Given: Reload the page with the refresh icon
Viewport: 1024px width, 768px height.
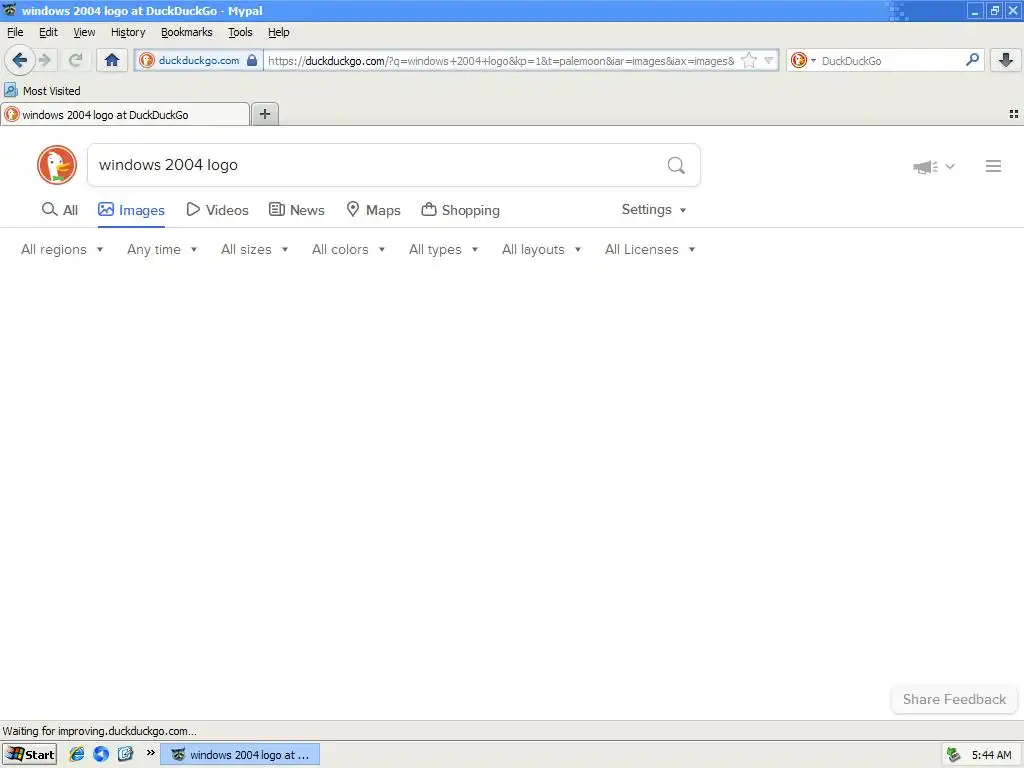Looking at the screenshot, I should click(75, 60).
